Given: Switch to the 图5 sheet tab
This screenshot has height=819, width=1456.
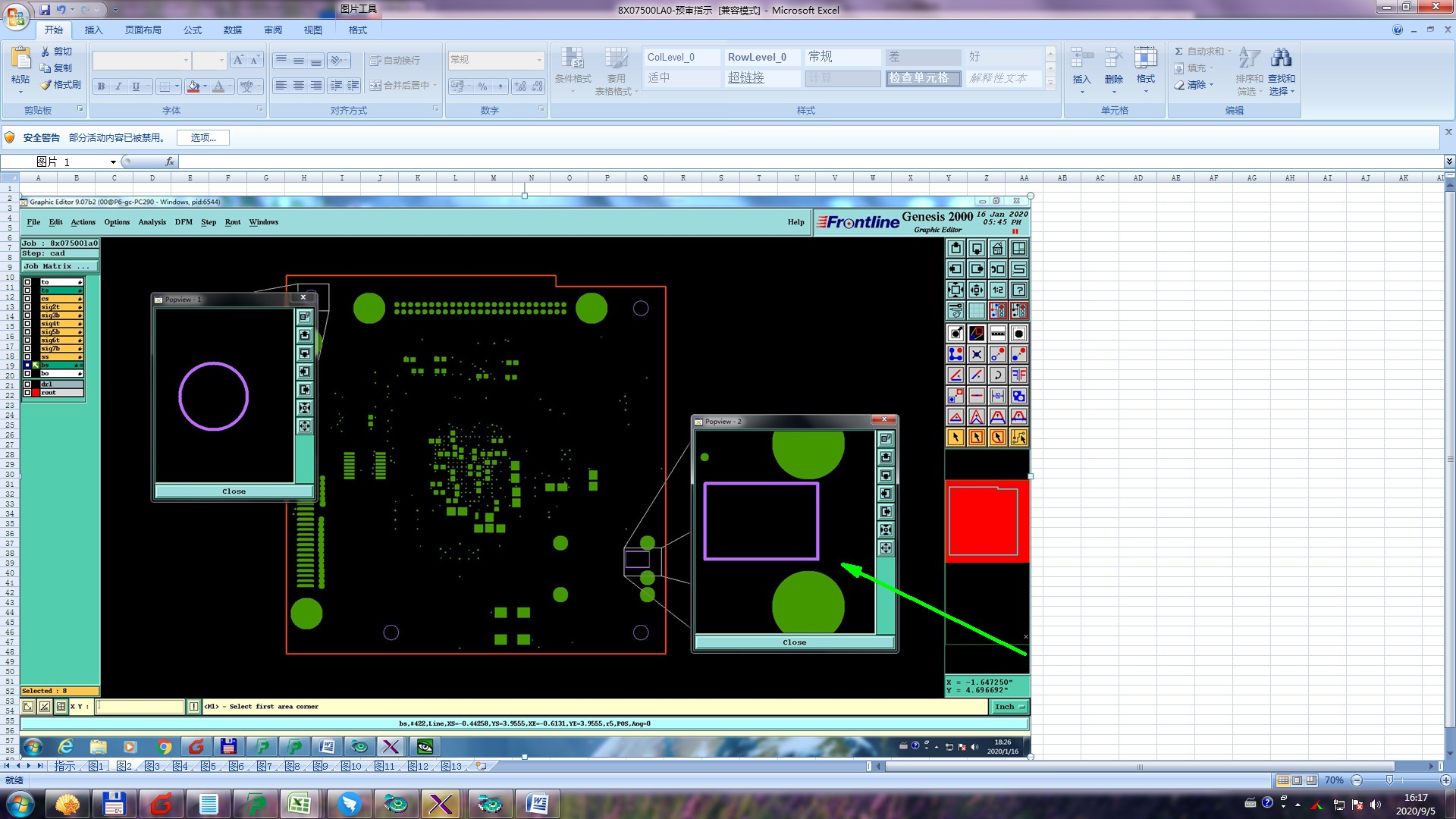Looking at the screenshot, I should (x=208, y=766).
